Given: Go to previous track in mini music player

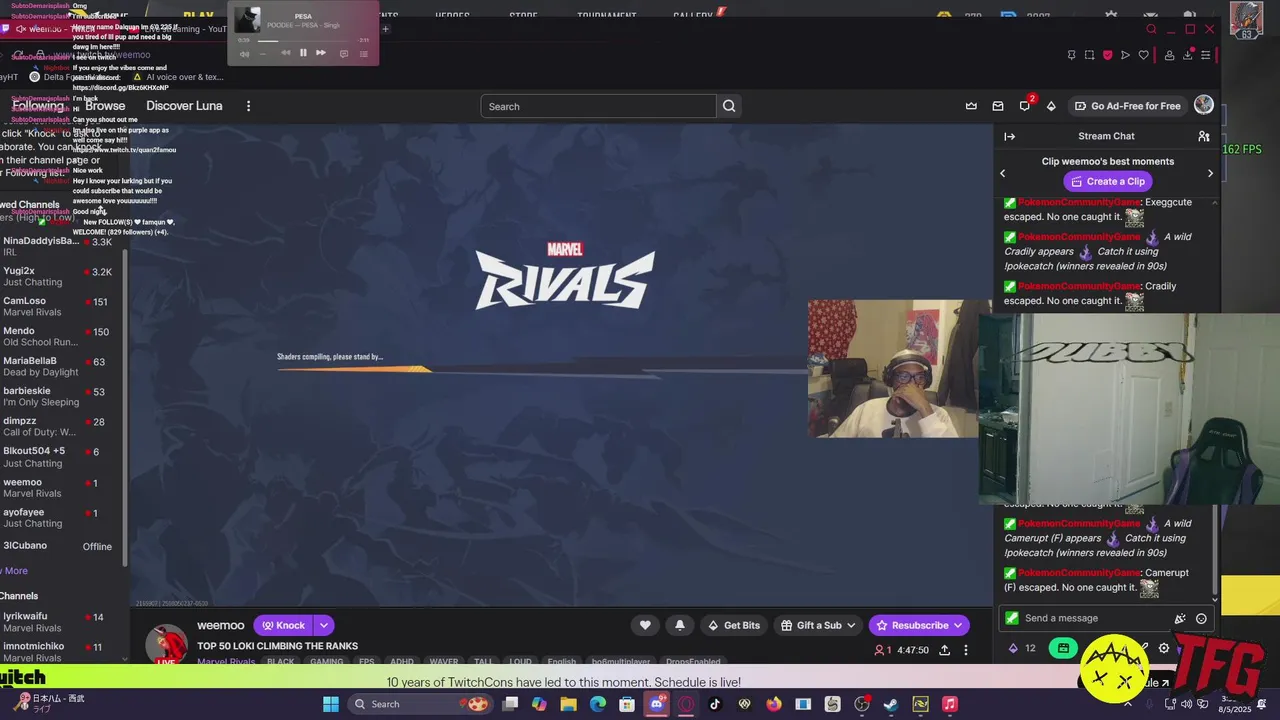Looking at the screenshot, I should [x=285, y=53].
